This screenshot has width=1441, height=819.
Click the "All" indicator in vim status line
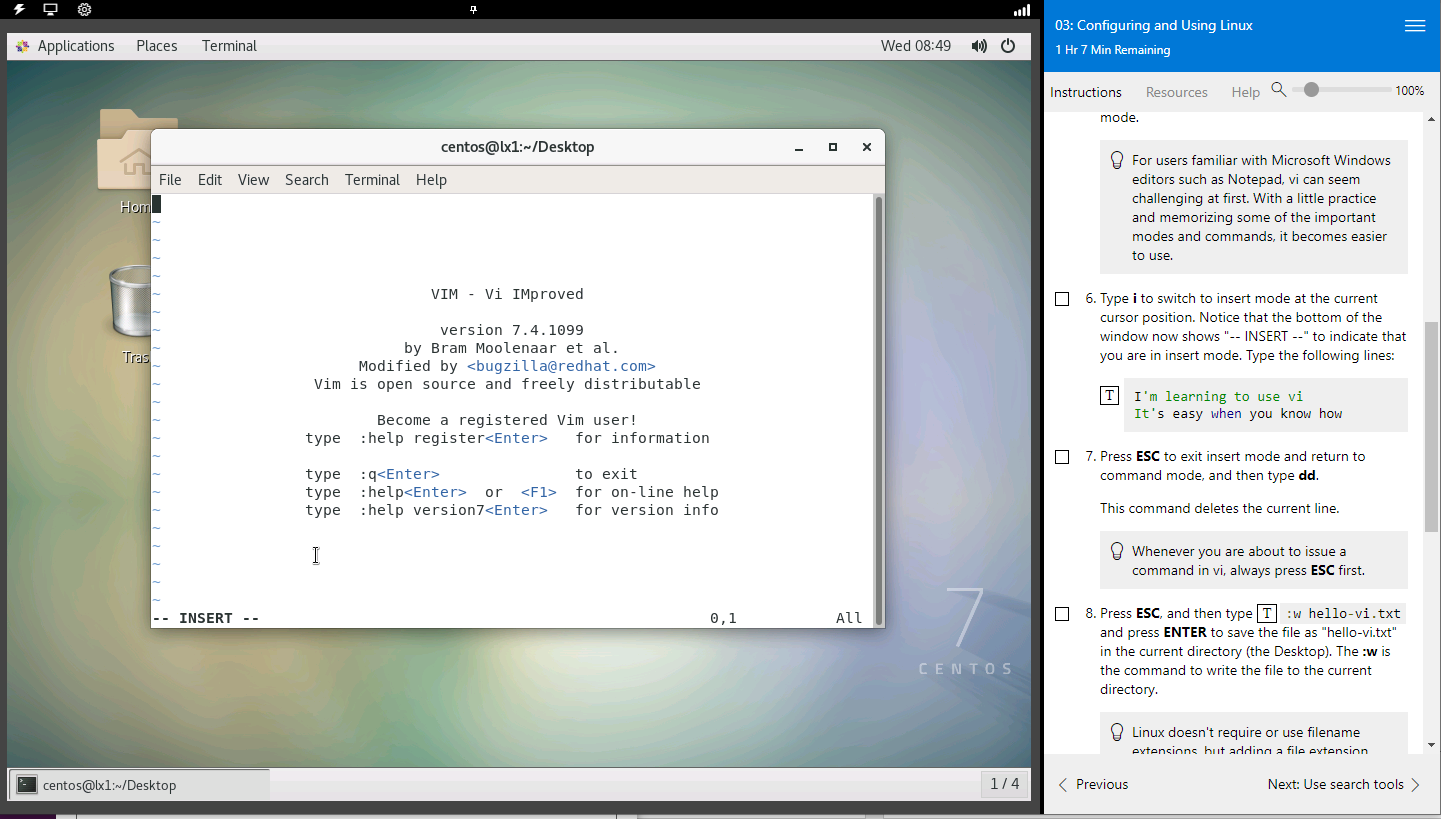(x=849, y=619)
